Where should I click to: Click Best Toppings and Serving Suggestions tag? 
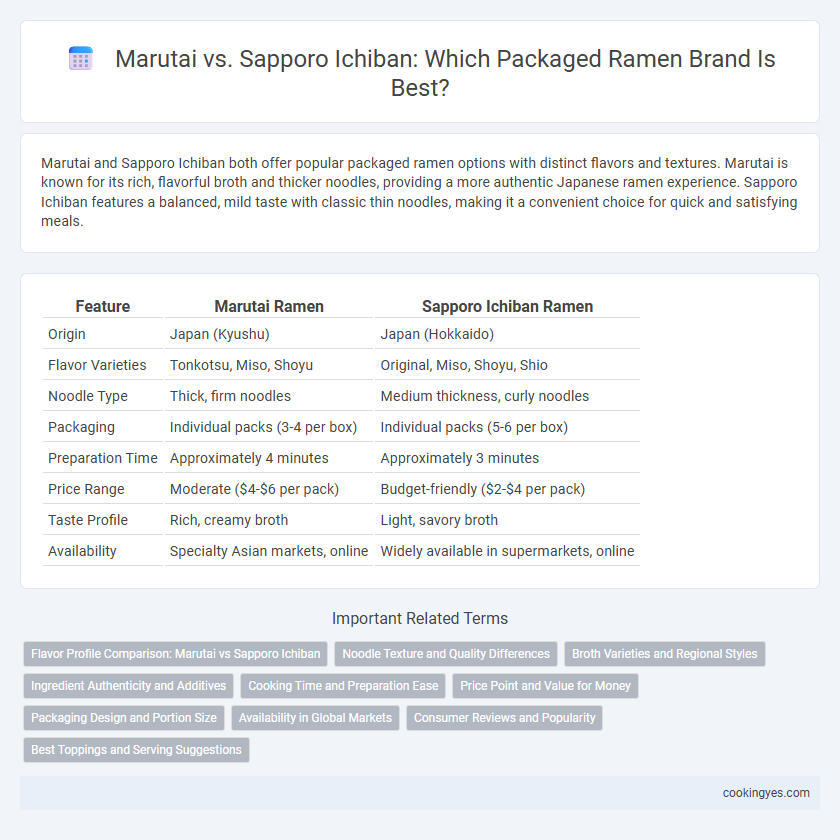(136, 750)
